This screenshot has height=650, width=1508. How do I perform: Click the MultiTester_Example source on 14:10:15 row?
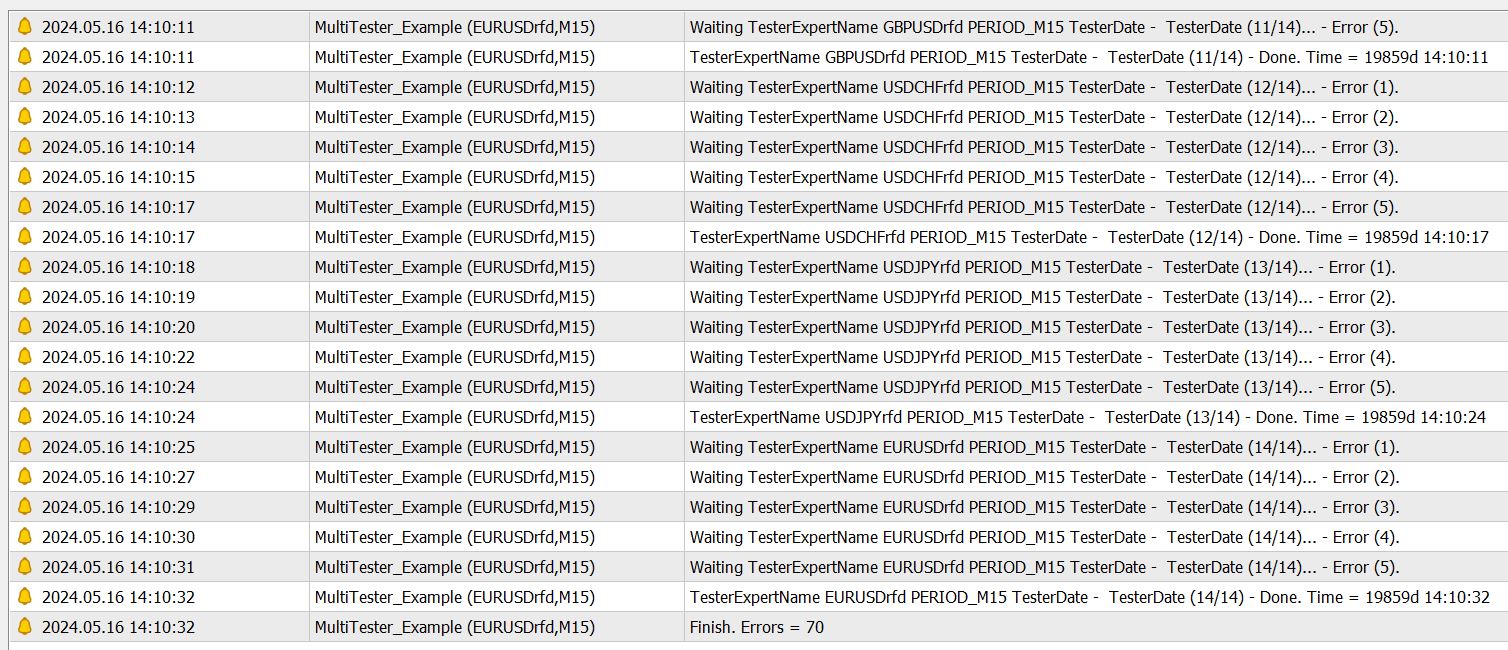[455, 177]
